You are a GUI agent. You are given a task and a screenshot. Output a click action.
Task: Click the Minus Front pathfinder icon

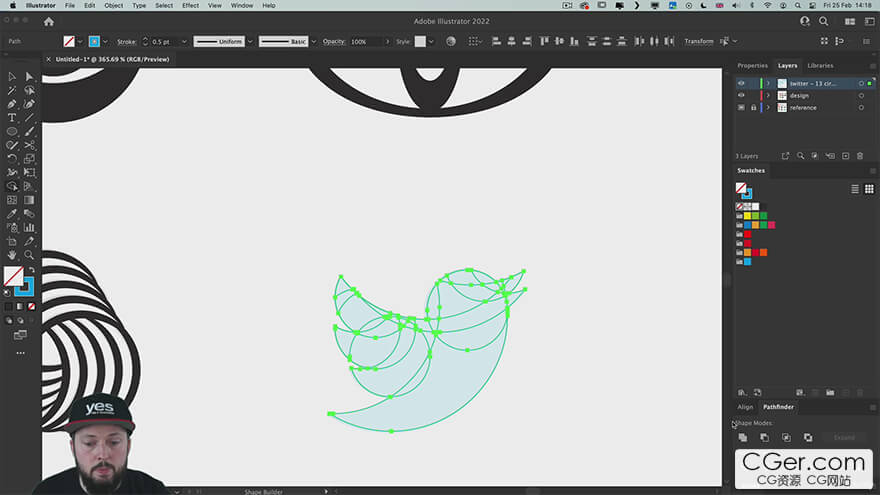point(764,437)
